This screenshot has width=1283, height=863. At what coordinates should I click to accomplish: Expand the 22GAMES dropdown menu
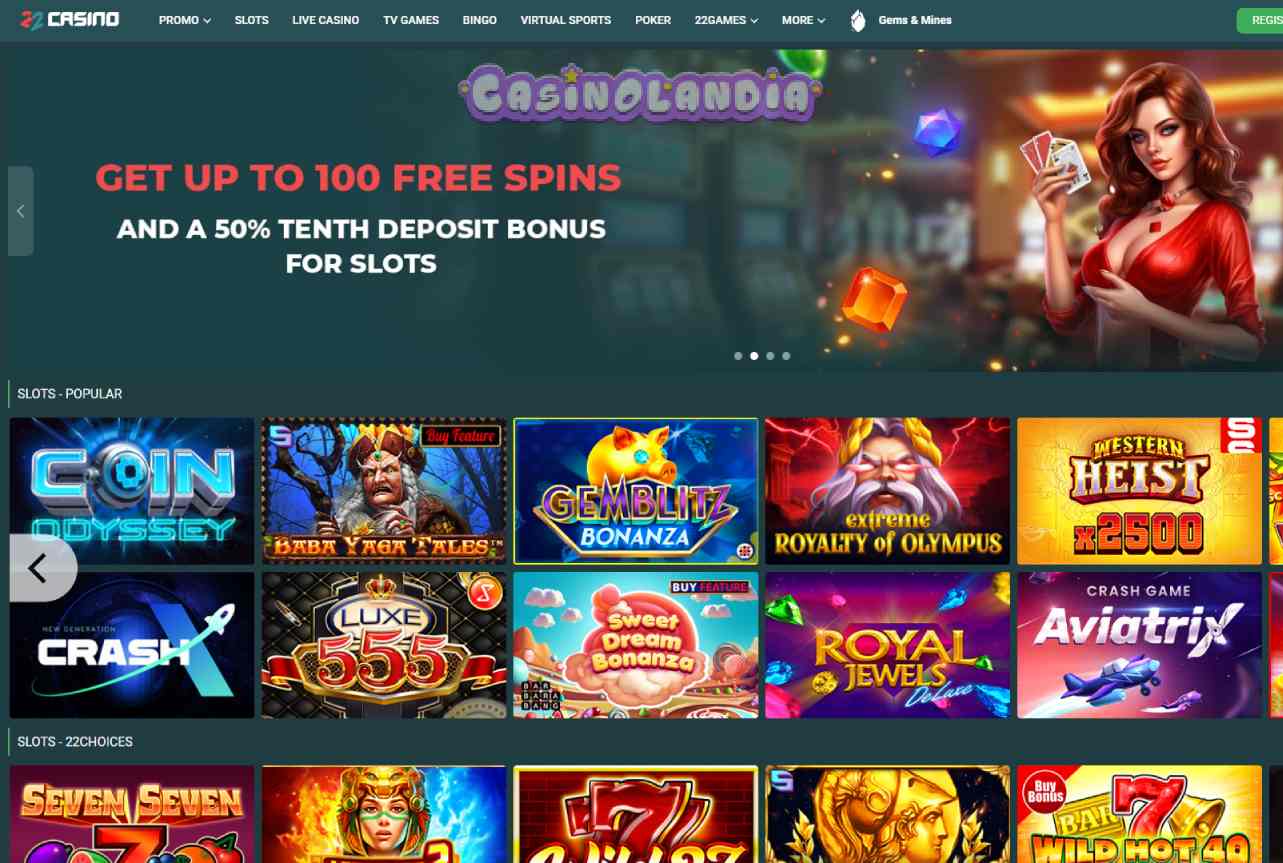click(726, 20)
